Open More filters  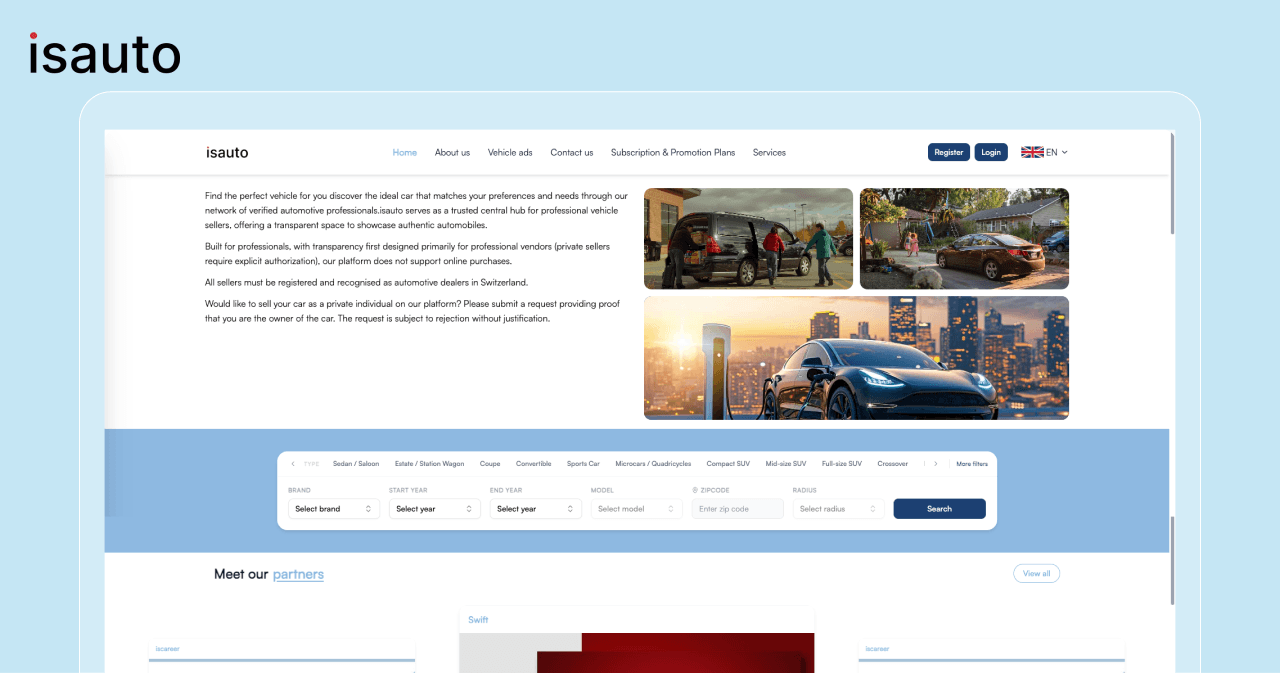tap(972, 464)
